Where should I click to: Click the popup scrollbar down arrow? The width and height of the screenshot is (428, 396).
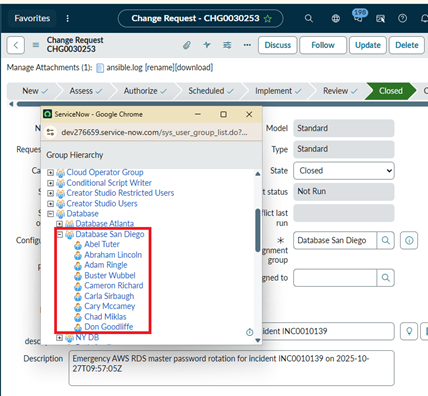258,340
